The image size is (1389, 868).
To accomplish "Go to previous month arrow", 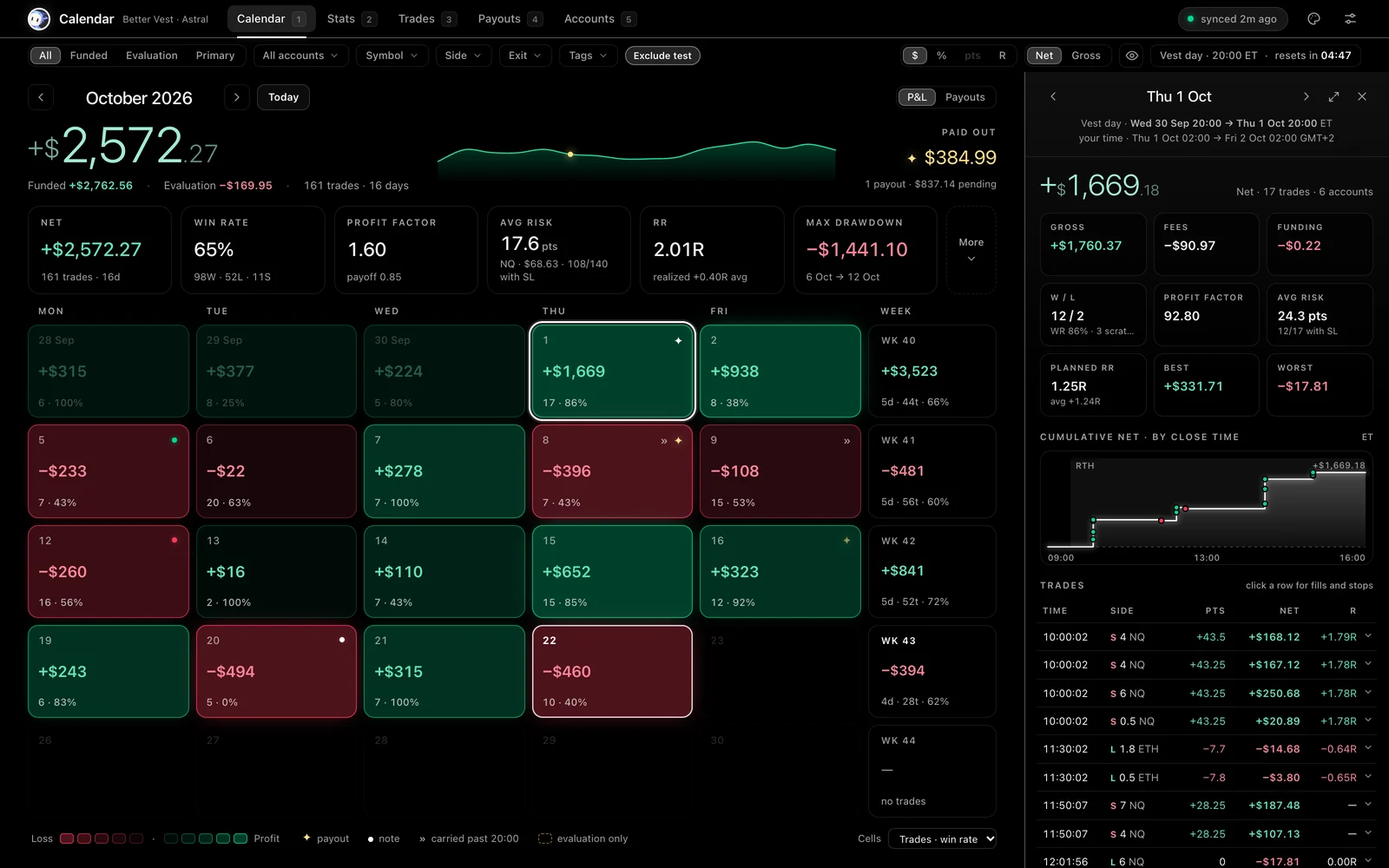I will coord(41,97).
